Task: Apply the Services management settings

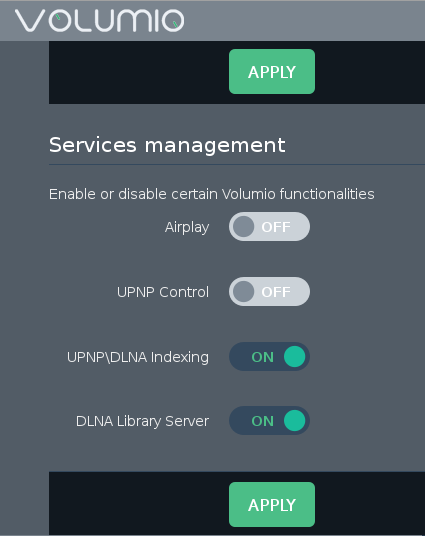Action: 272,505
